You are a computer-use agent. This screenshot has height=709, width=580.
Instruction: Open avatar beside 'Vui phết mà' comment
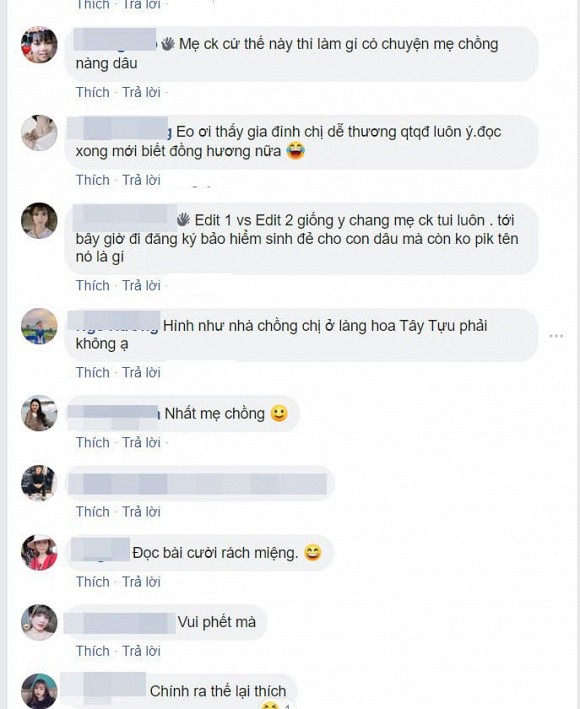tap(39, 622)
